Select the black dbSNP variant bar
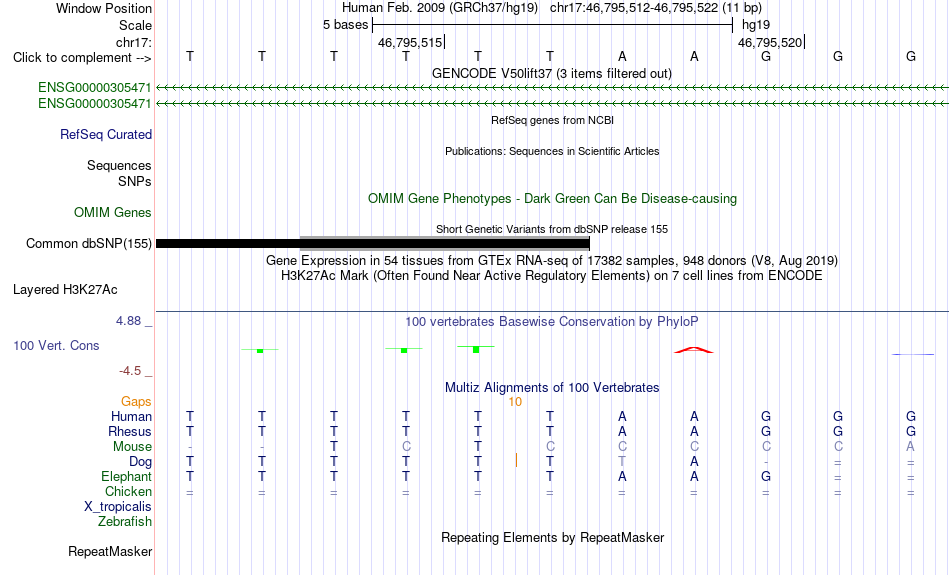Image resolution: width=950 pixels, height=575 pixels. pos(373,244)
